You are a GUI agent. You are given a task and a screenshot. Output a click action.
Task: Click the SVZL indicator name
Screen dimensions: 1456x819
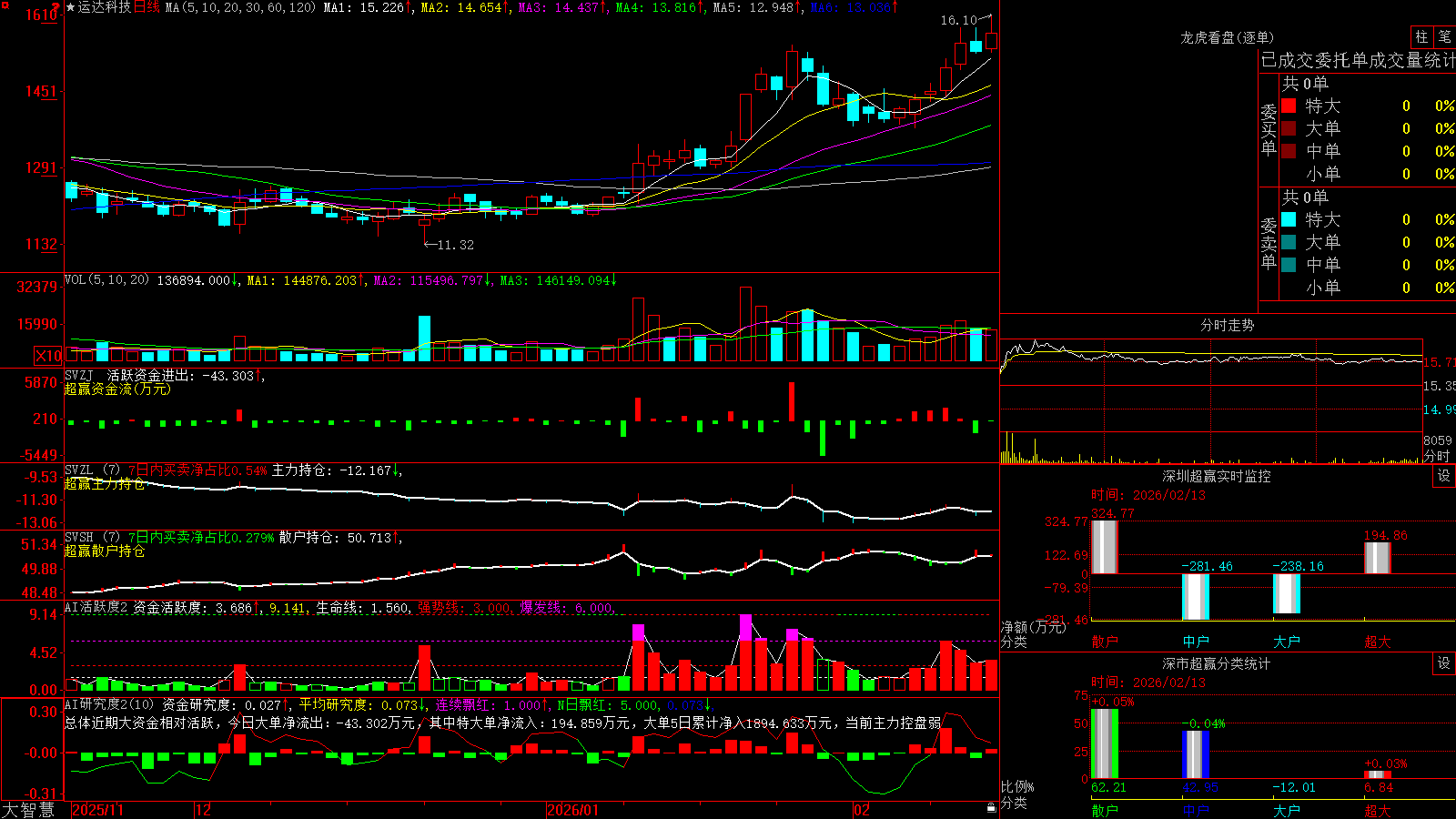pyautogui.click(x=79, y=470)
